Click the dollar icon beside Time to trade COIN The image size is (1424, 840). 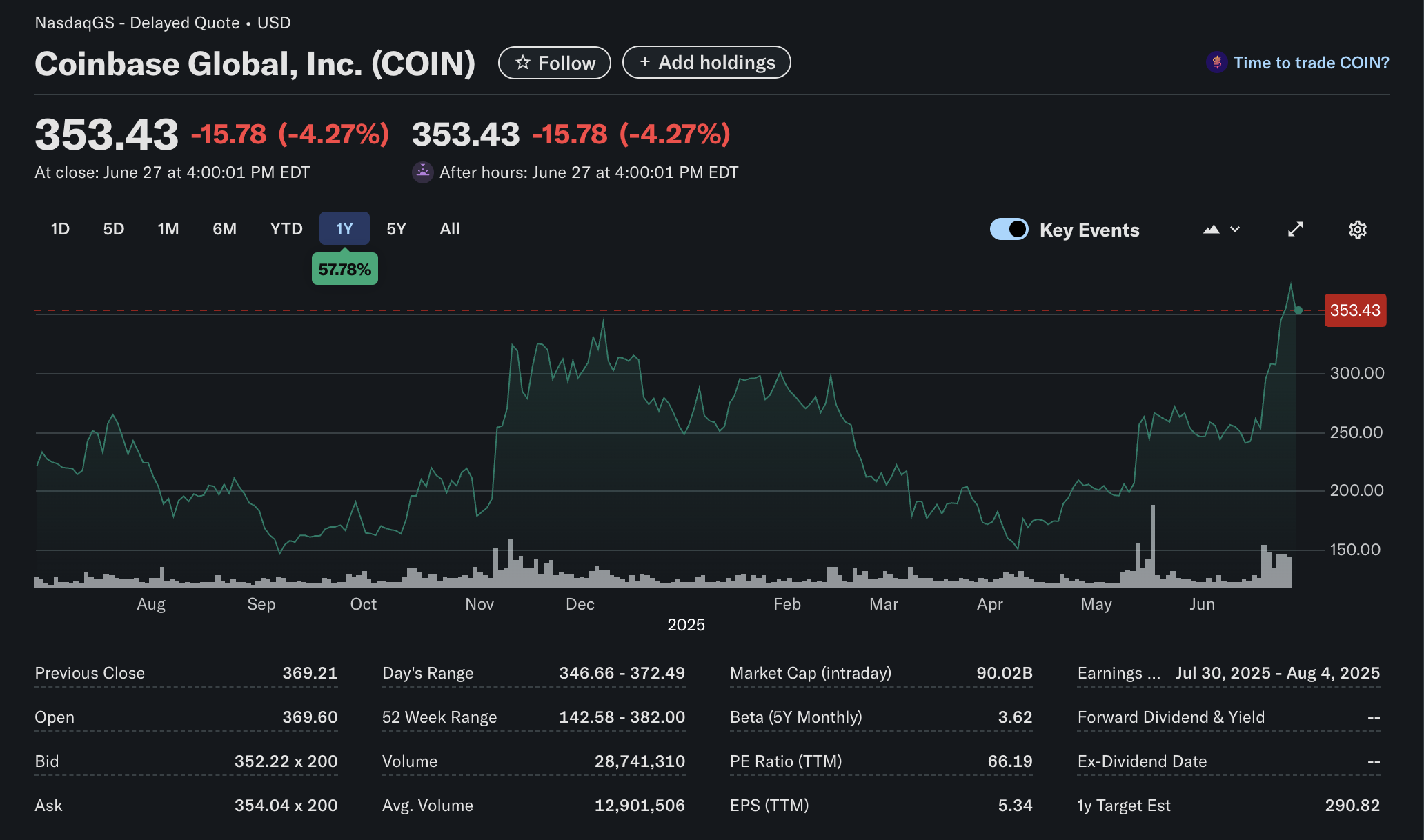pyautogui.click(x=1216, y=62)
